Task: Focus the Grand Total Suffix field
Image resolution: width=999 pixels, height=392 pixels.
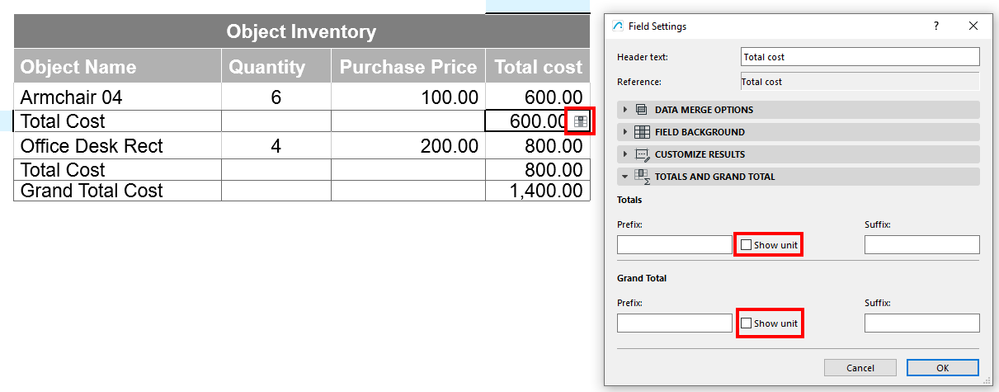Action: [922, 323]
